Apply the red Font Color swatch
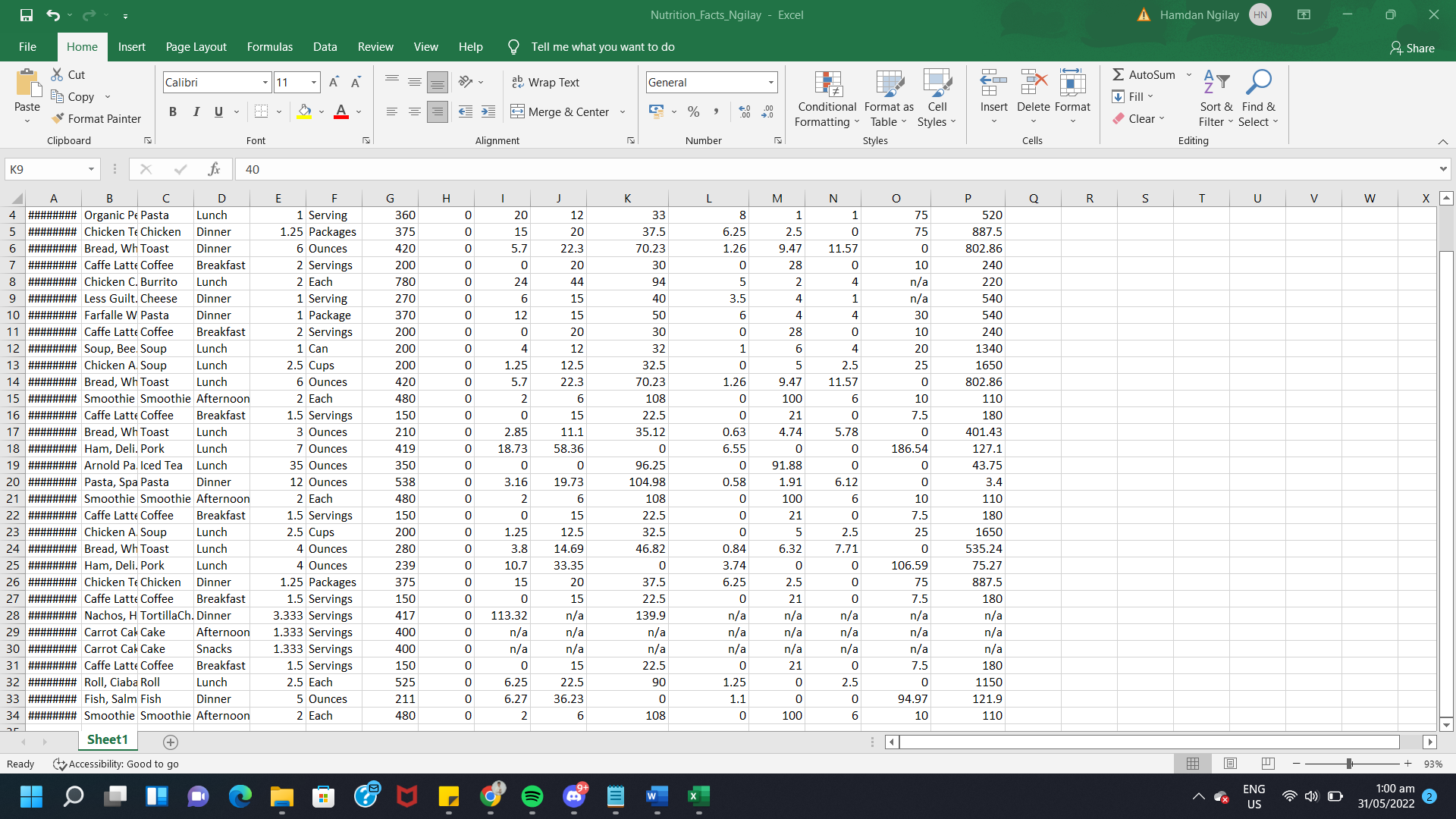 pos(341,111)
